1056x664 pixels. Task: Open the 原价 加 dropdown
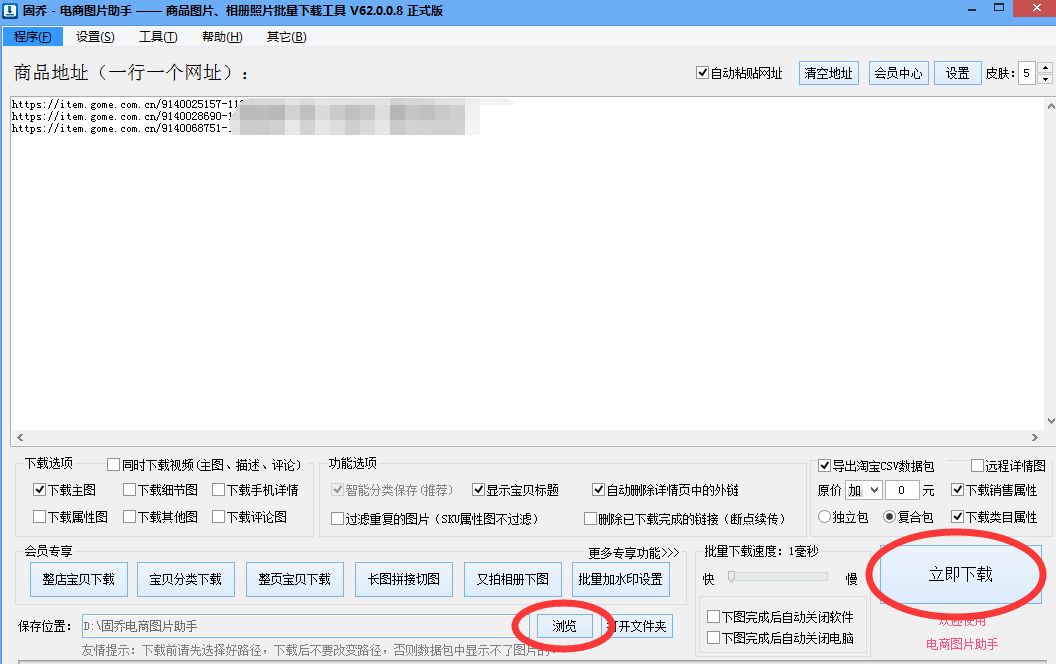click(x=863, y=490)
